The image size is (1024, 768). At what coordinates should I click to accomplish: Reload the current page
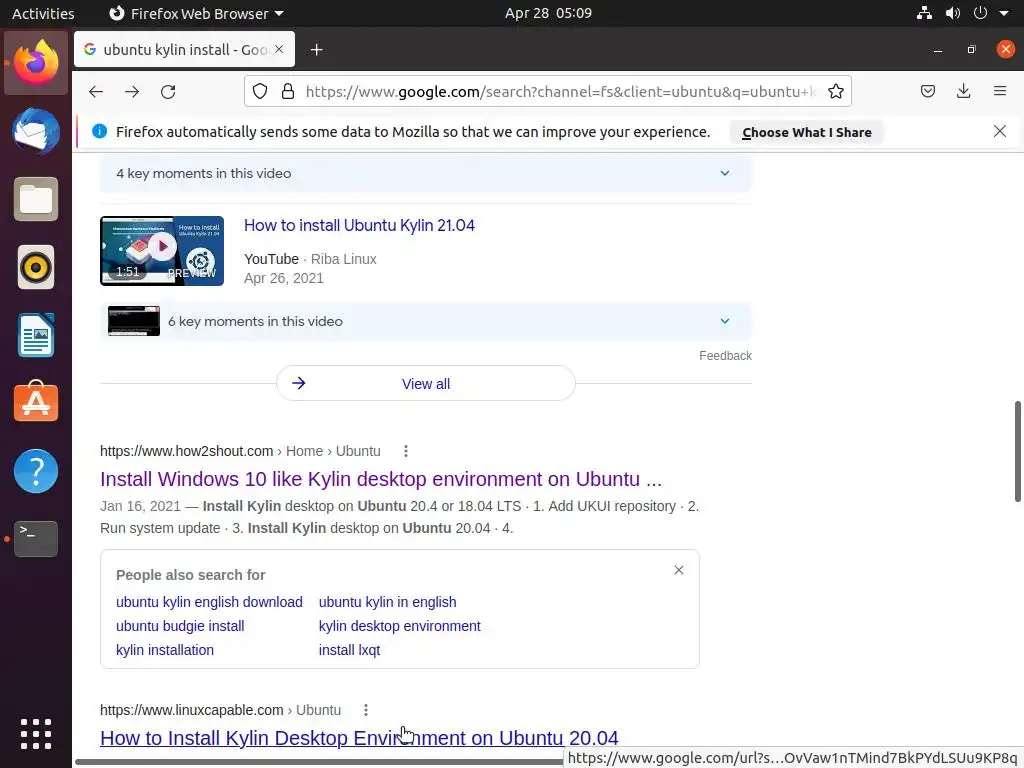coord(168,91)
